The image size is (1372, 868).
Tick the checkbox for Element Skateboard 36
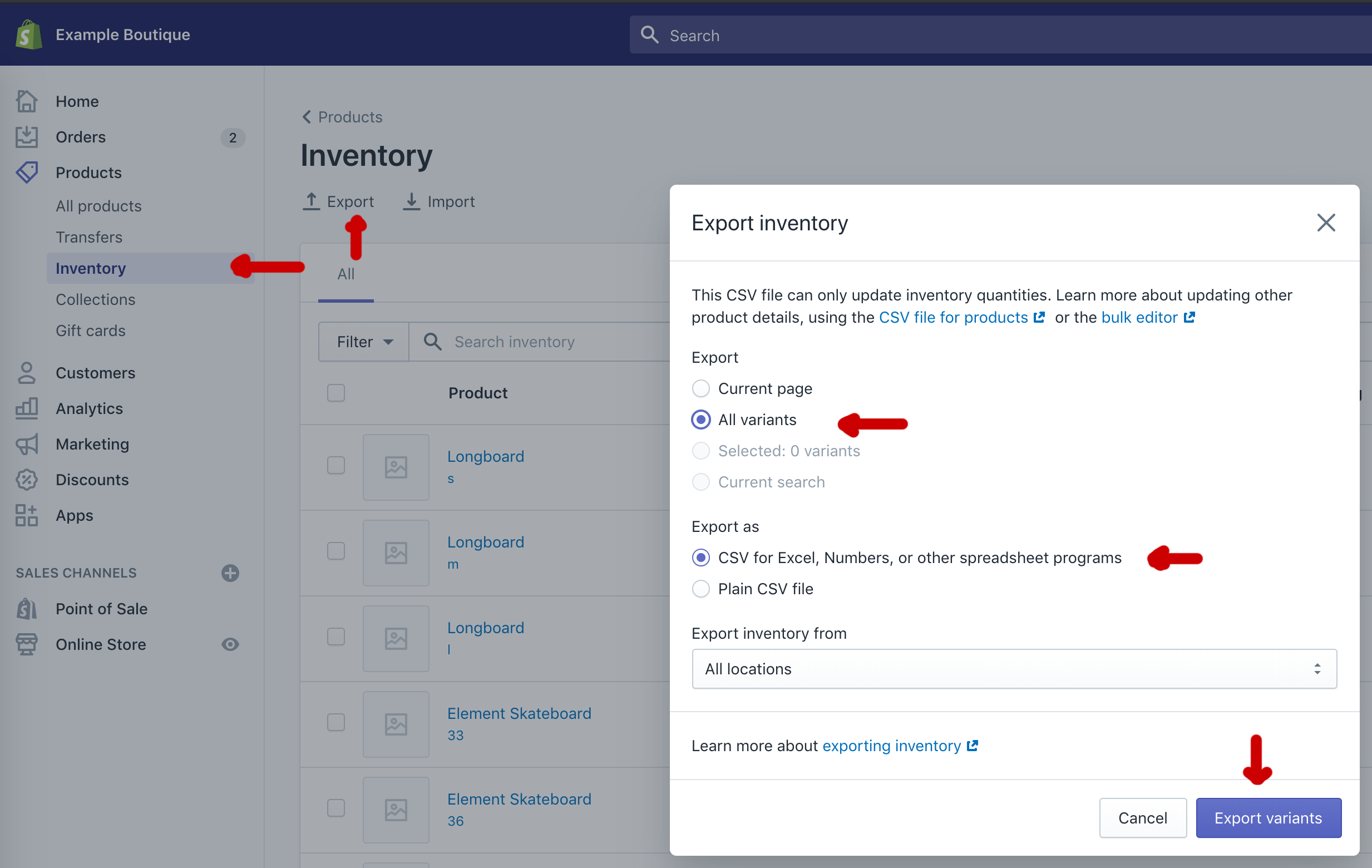pos(336,807)
